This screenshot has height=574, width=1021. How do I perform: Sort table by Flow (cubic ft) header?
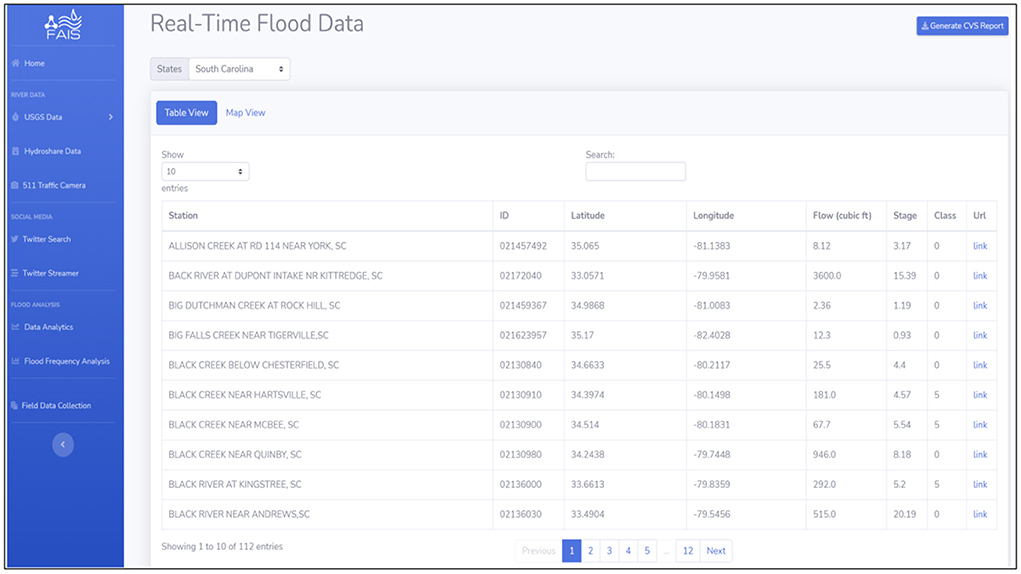coord(846,215)
